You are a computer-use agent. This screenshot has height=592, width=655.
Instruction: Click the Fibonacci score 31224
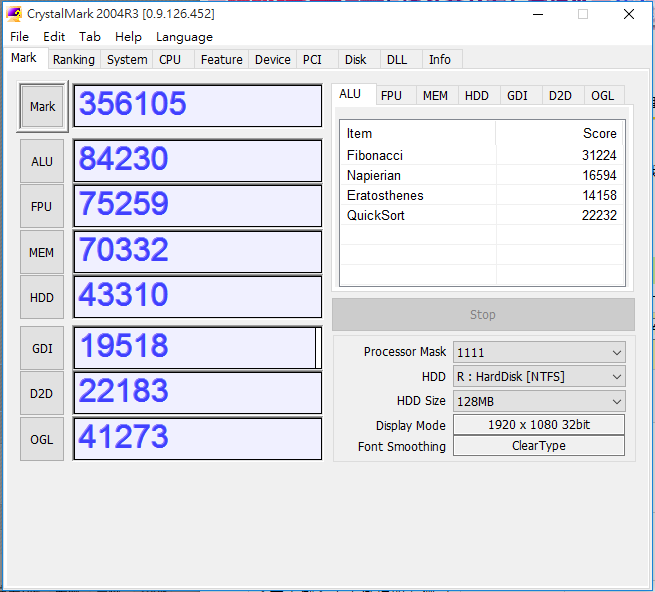pos(599,155)
